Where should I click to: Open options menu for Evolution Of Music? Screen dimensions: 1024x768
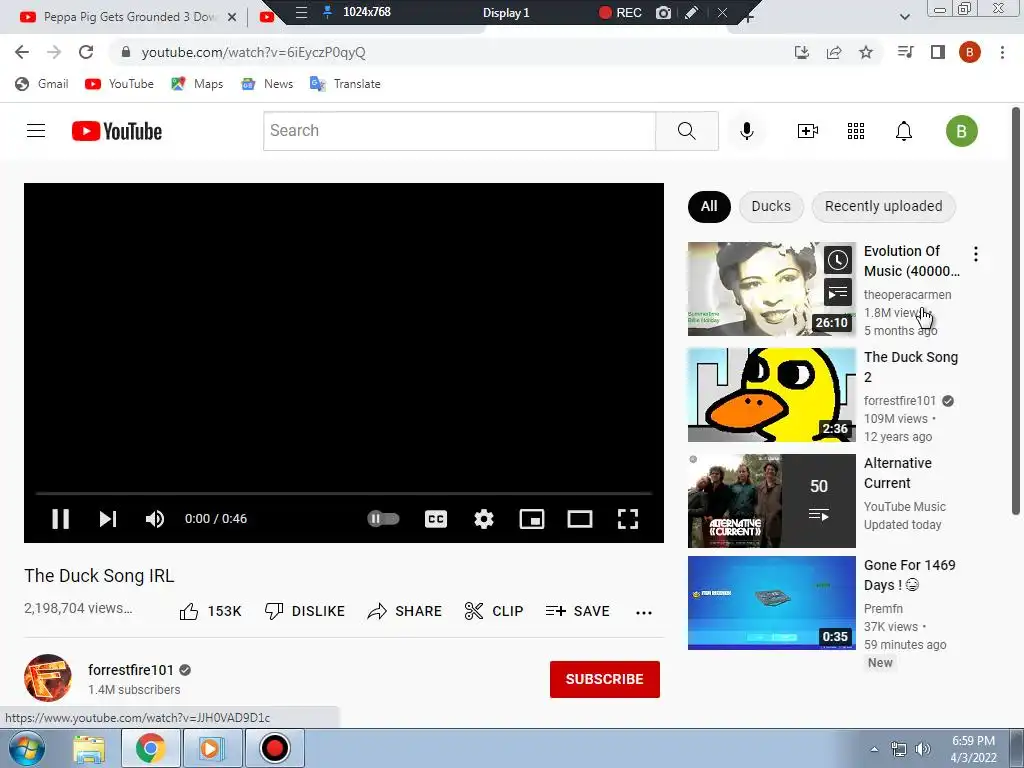tap(976, 254)
